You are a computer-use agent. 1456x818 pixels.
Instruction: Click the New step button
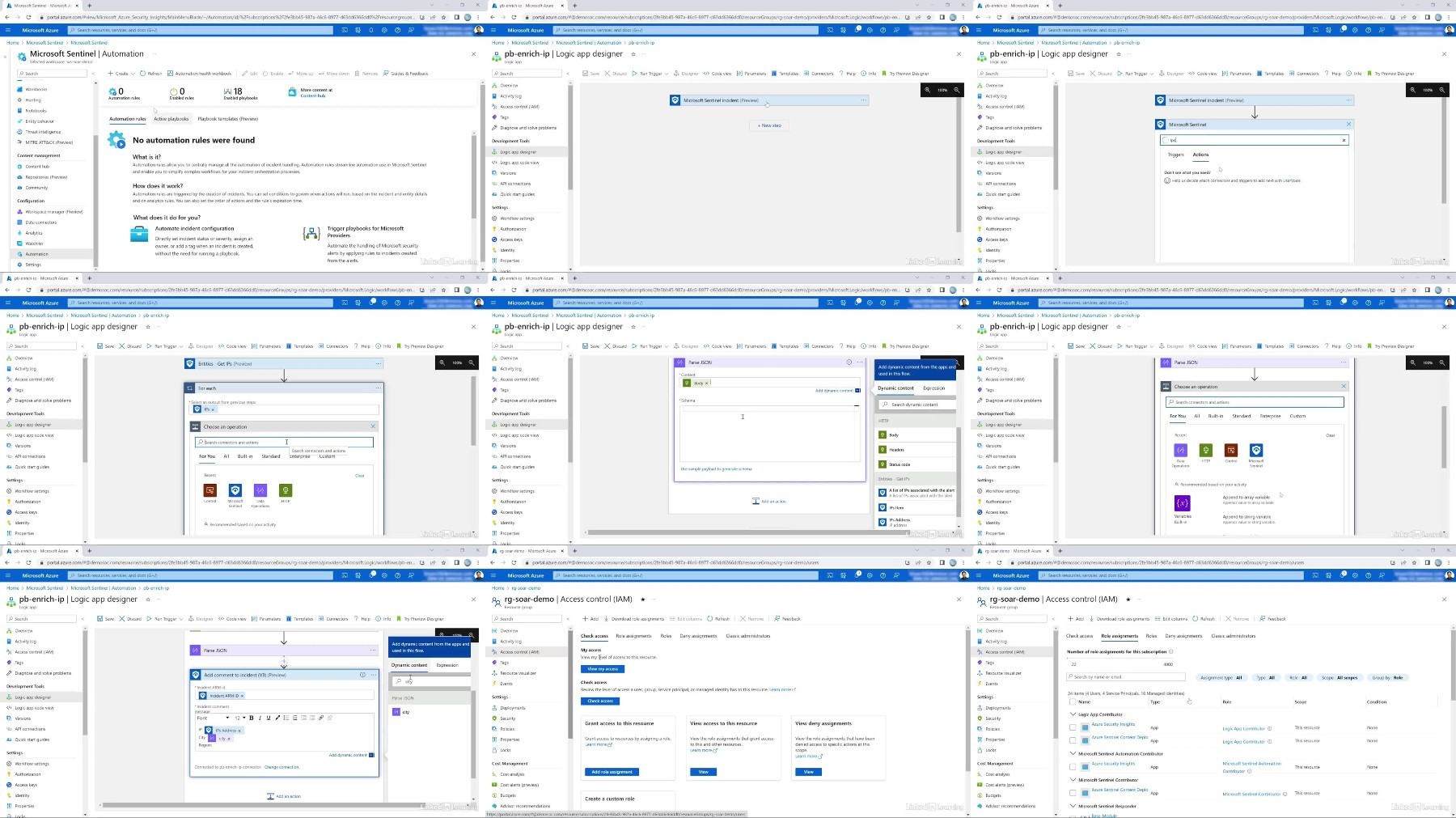click(769, 125)
